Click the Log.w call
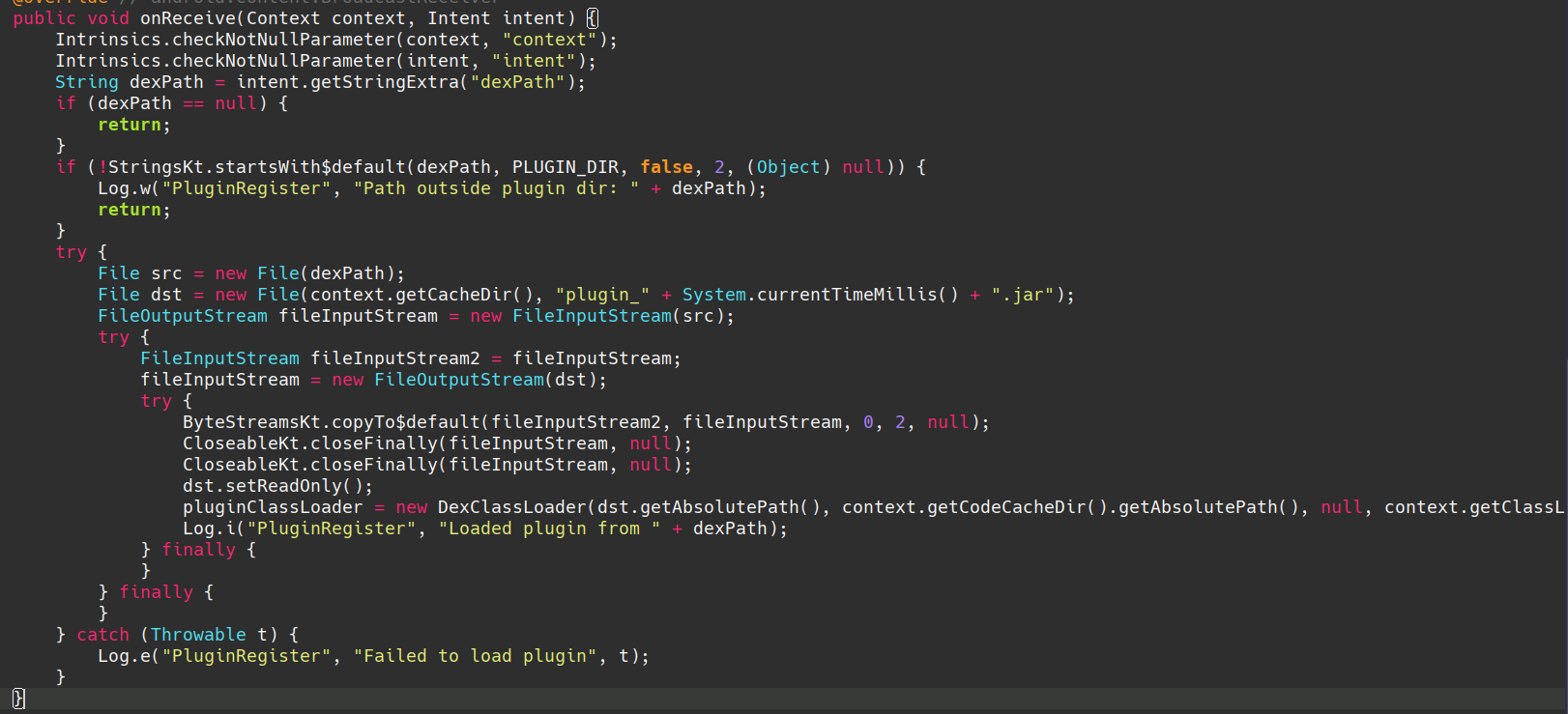The width and height of the screenshot is (1568, 714). 124,188
